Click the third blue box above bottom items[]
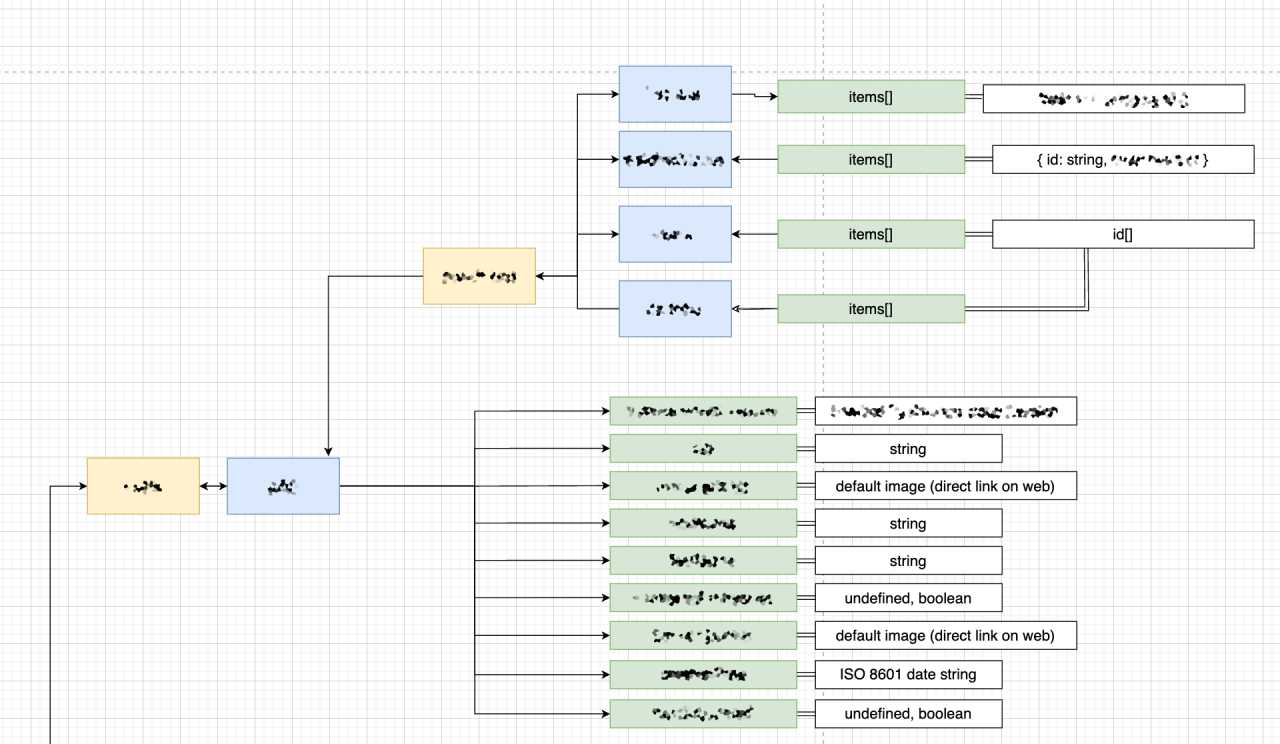 tap(675, 233)
